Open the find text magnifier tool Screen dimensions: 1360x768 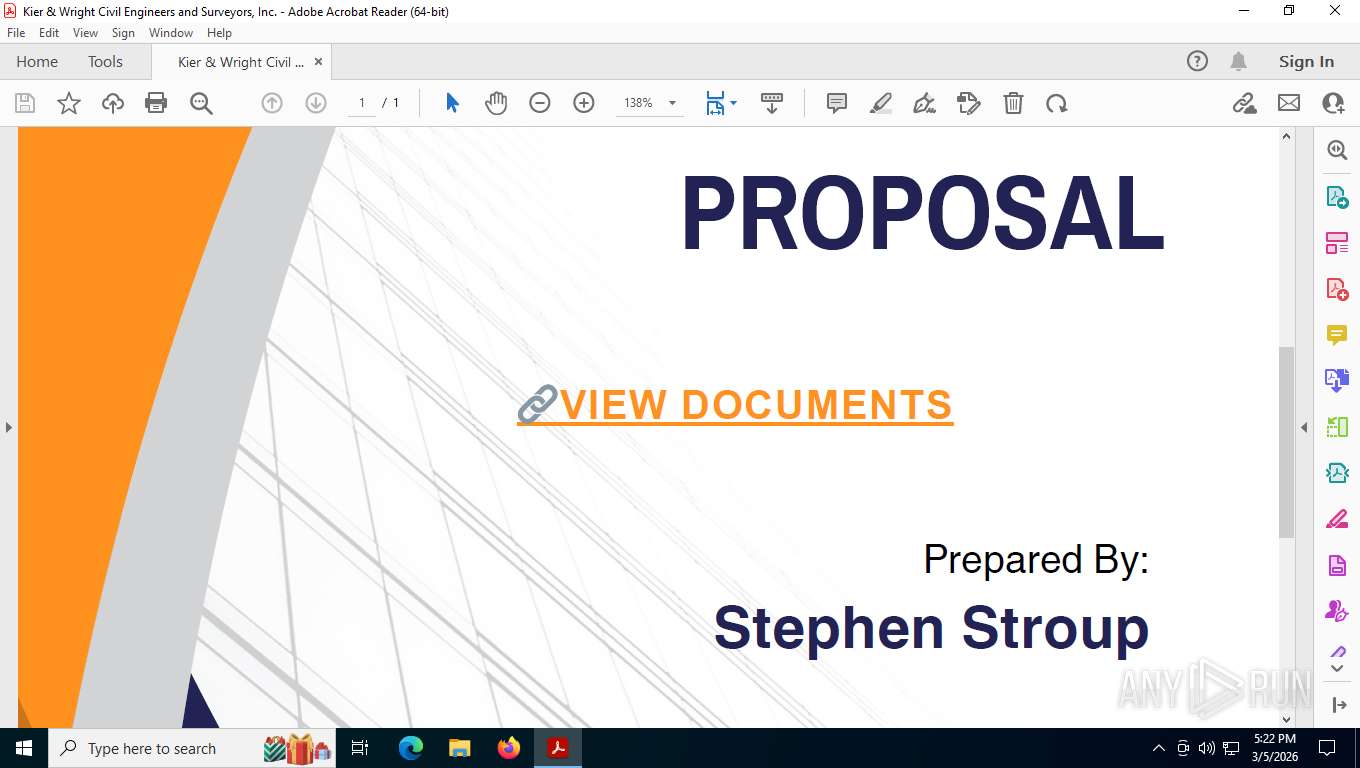pos(201,103)
